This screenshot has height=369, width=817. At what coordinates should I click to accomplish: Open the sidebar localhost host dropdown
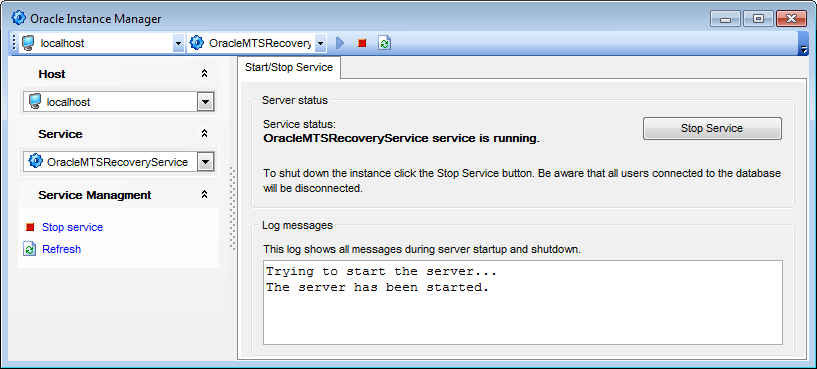pyautogui.click(x=206, y=102)
